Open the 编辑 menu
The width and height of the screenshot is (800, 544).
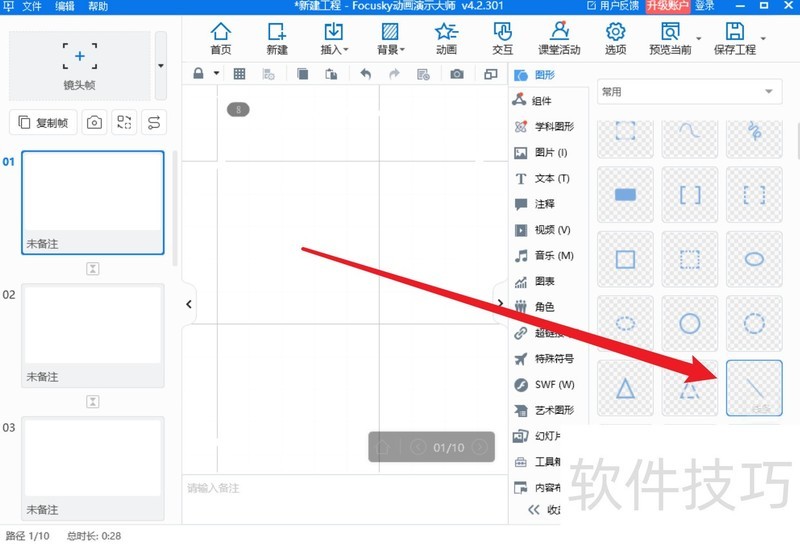(65, 7)
